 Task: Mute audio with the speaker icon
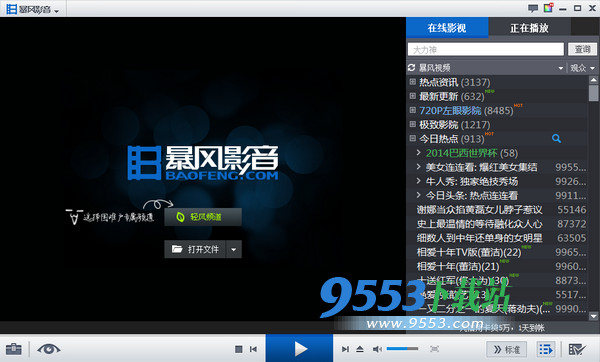(x=377, y=349)
